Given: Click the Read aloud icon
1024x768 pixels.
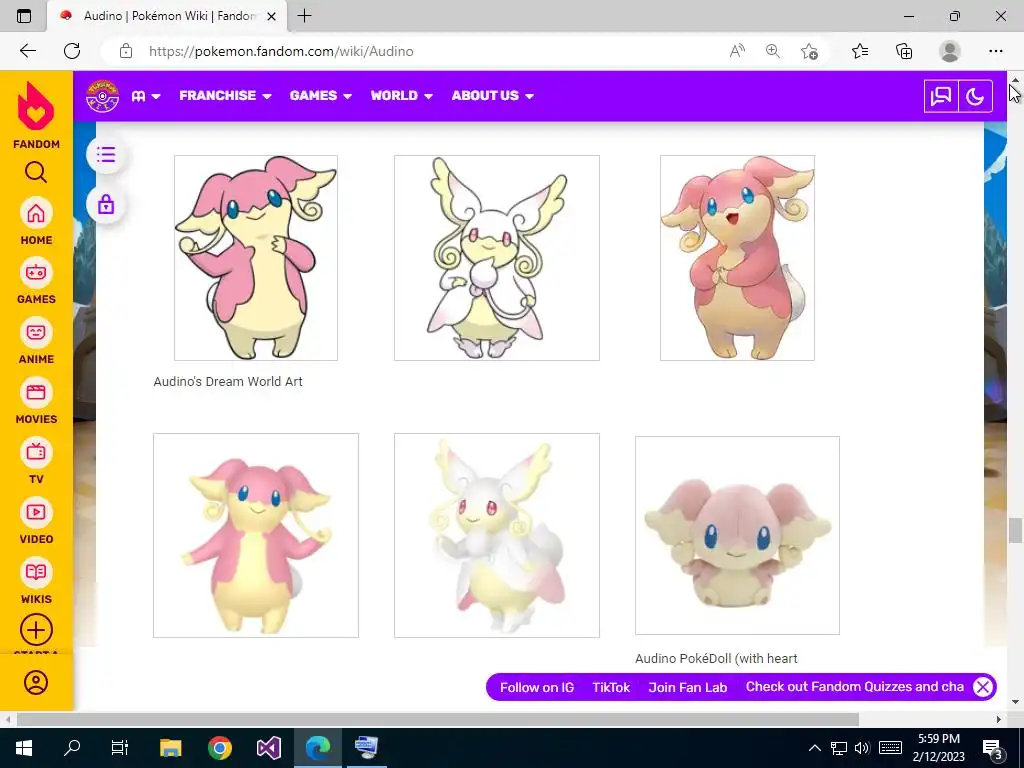Looking at the screenshot, I should click(x=737, y=51).
